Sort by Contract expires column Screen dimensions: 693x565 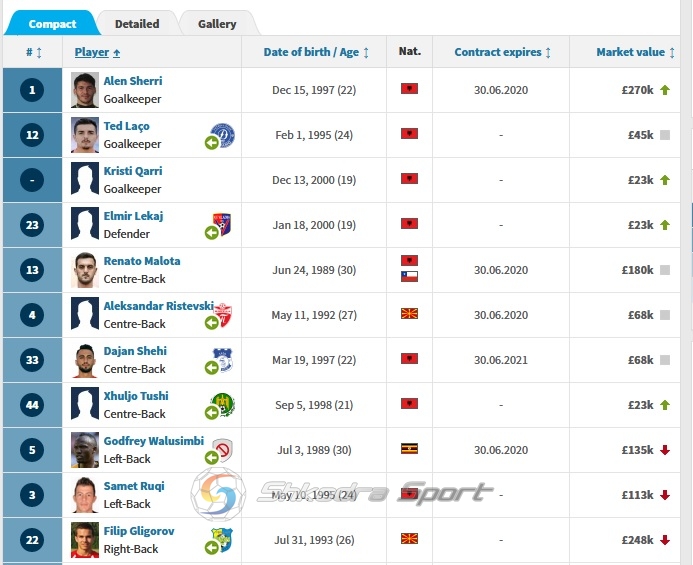[x=503, y=52]
